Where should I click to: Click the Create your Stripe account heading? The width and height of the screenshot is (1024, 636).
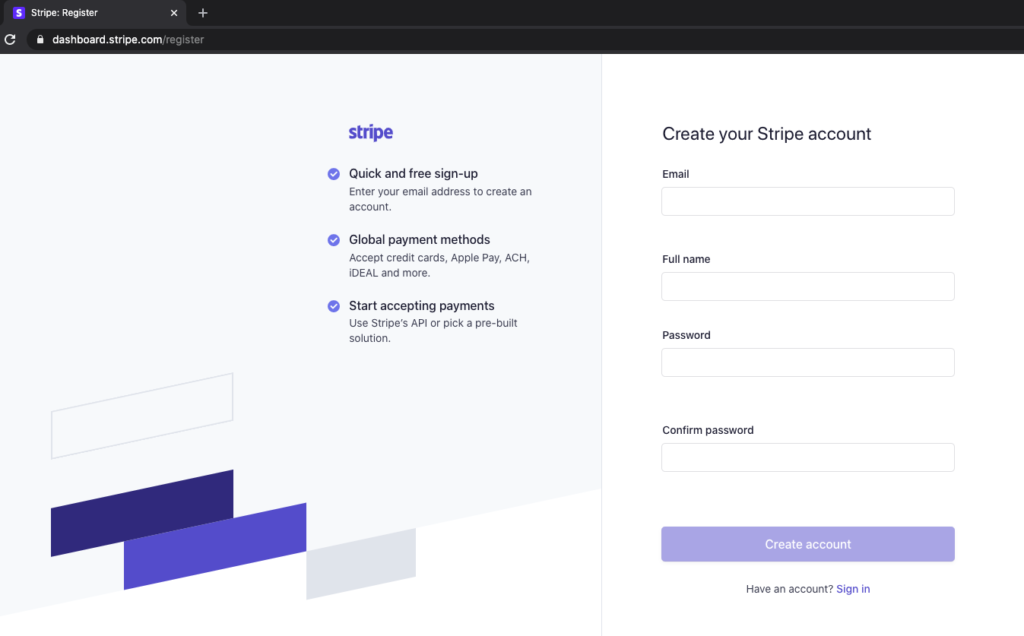pyautogui.click(x=766, y=133)
